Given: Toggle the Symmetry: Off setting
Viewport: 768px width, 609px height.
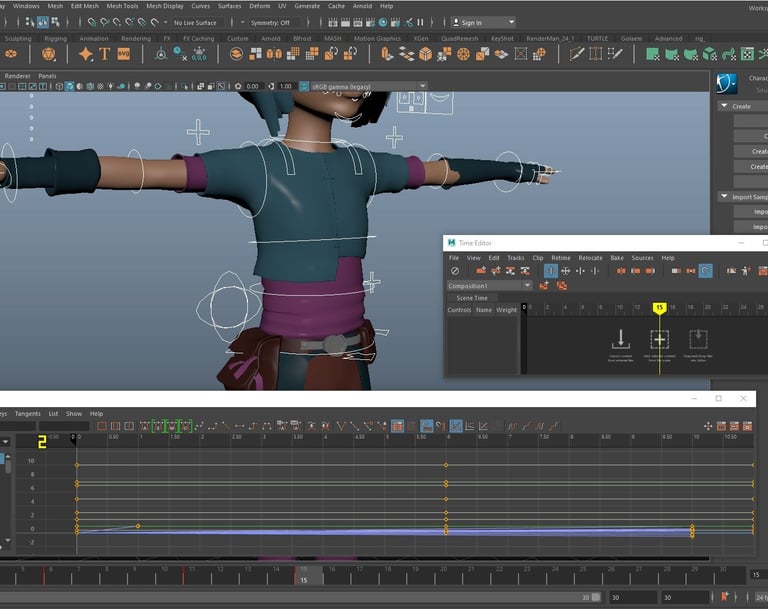Looking at the screenshot, I should [x=270, y=22].
